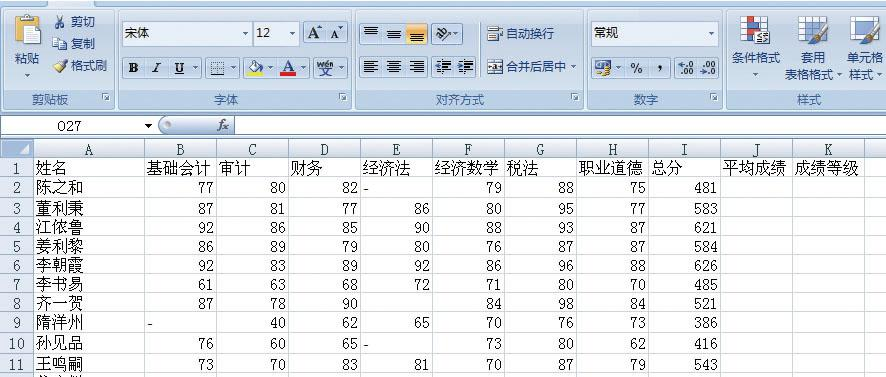Apply comma style

click(659, 69)
